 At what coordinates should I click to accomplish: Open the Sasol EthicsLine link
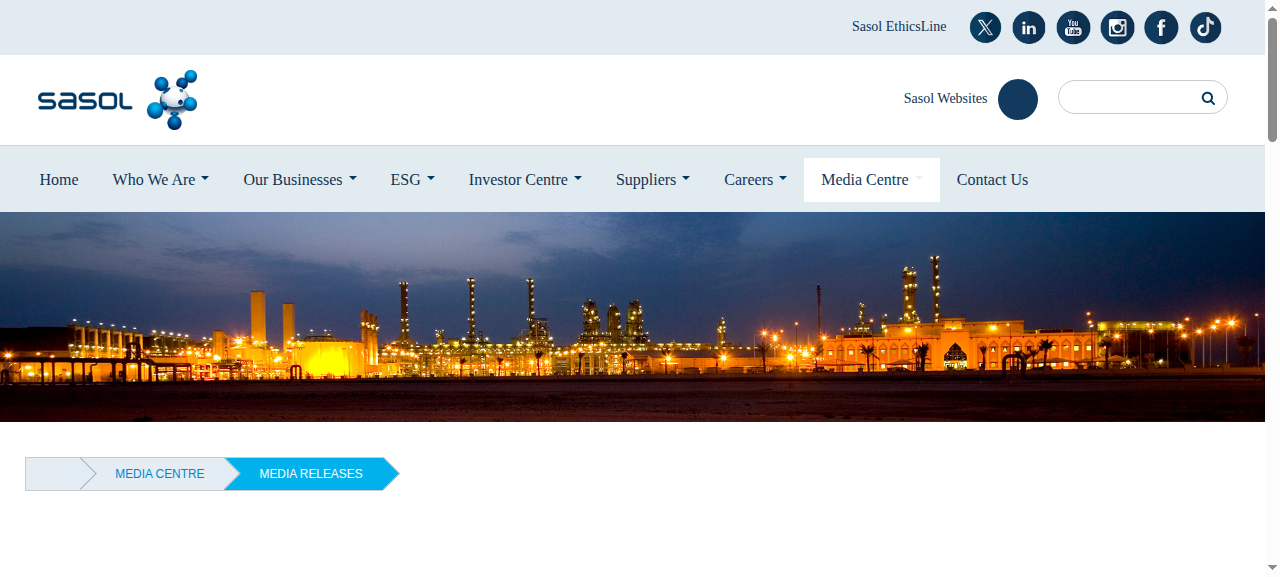coord(899,27)
